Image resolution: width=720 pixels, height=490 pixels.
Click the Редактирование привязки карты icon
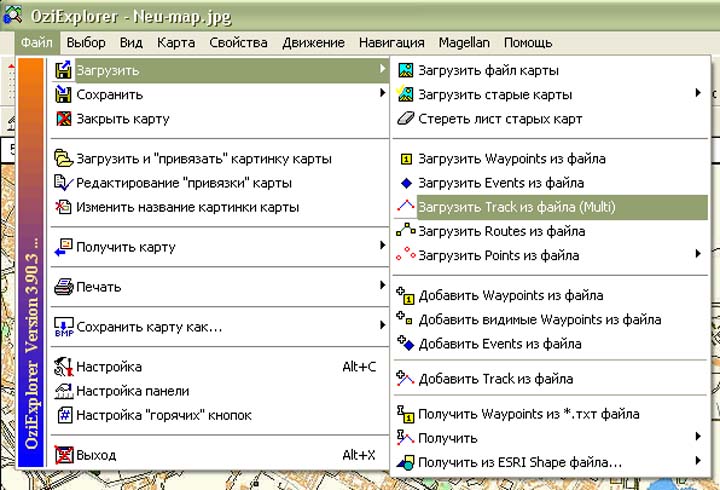coord(63,183)
